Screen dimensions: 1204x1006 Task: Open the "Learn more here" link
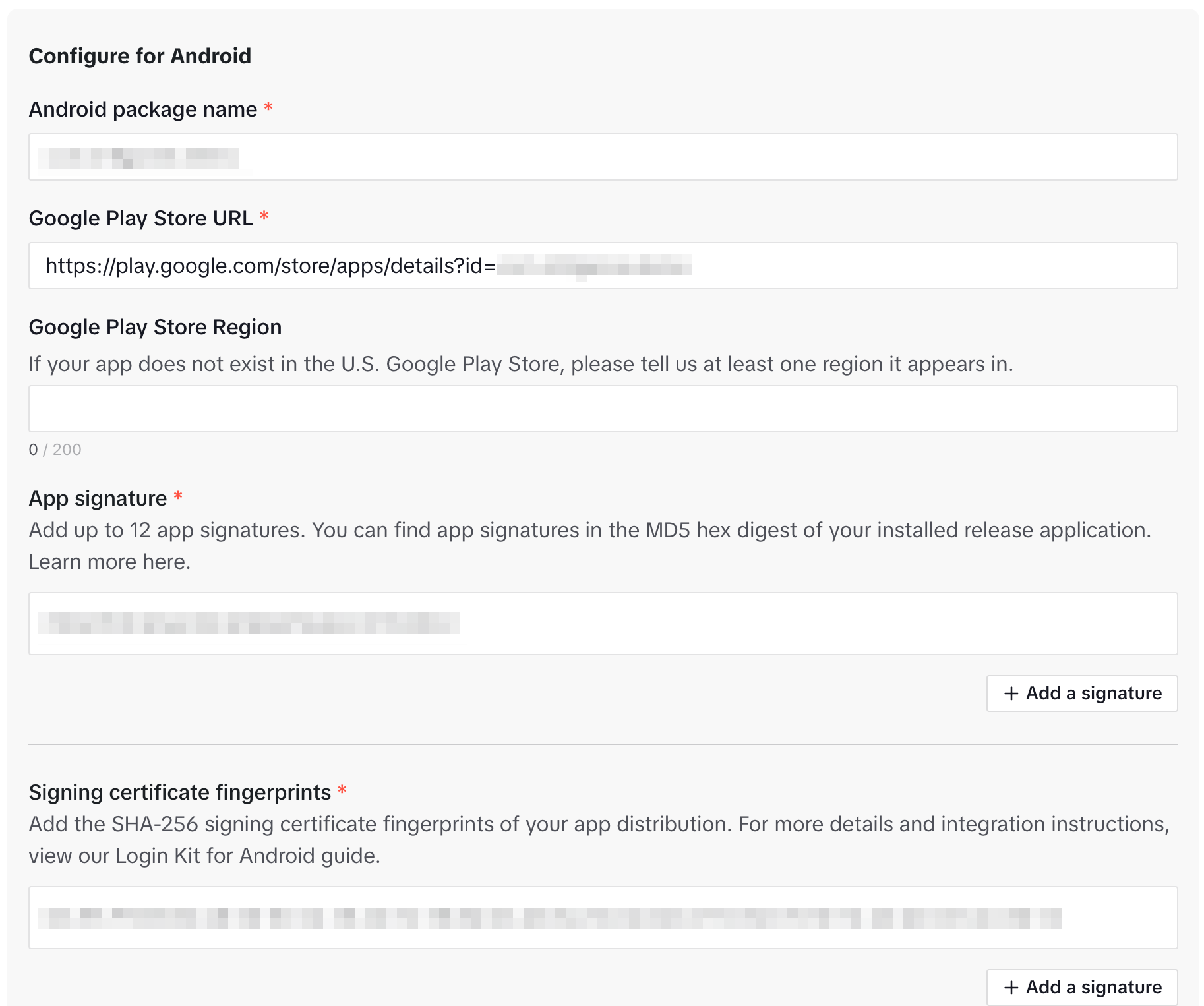109,562
